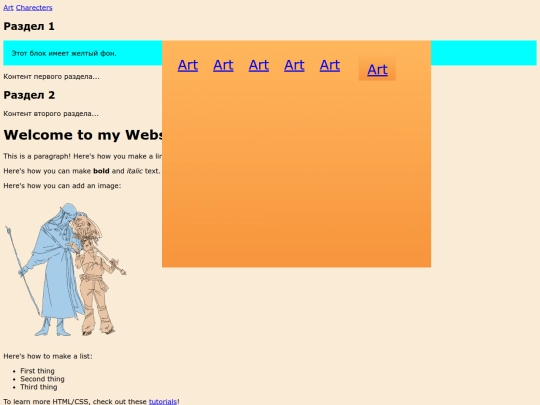Click the 'Third thing' list item
Screen dimensions: 540x405
(x=39, y=387)
